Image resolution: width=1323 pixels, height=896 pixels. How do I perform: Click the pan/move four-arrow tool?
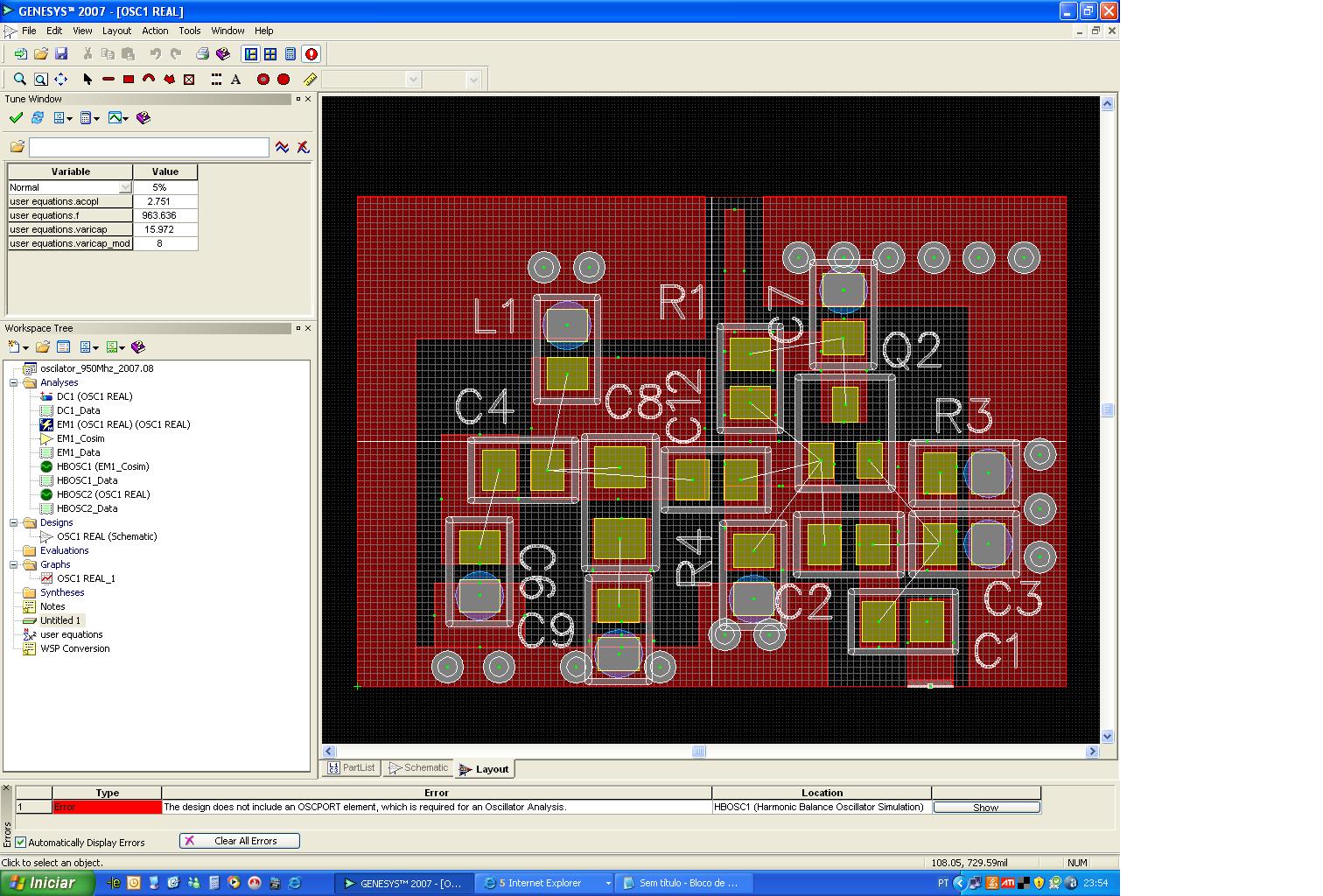pyautogui.click(x=60, y=80)
